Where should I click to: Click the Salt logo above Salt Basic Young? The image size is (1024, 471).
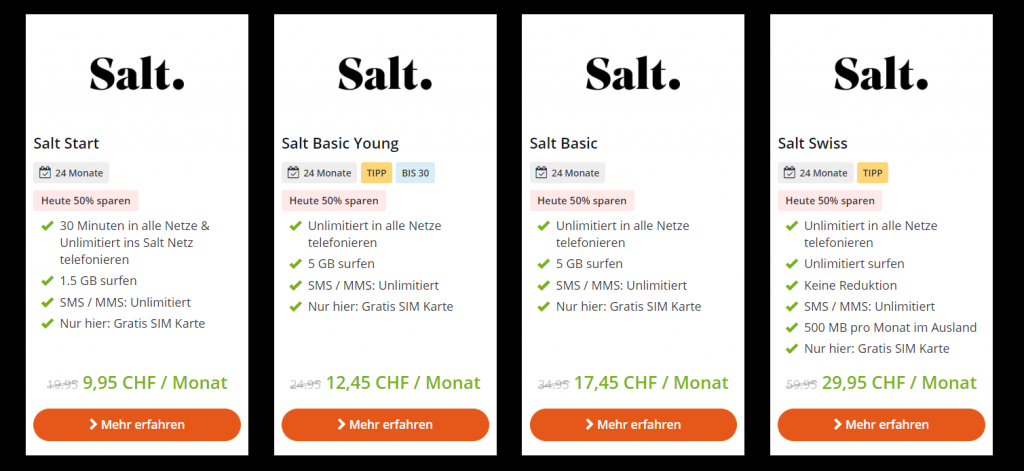point(385,73)
